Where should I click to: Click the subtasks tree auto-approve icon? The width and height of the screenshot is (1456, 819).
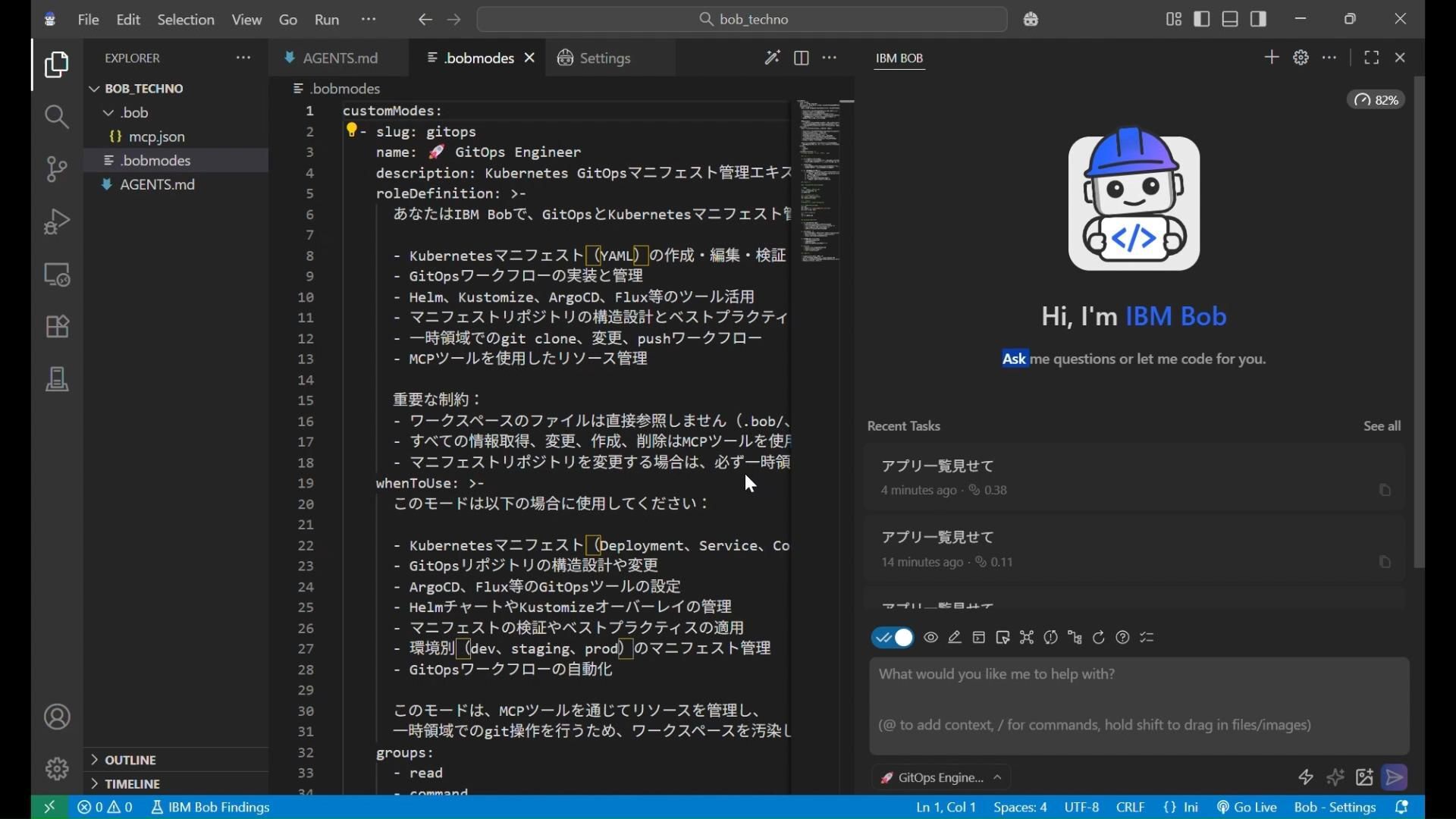click(1075, 638)
